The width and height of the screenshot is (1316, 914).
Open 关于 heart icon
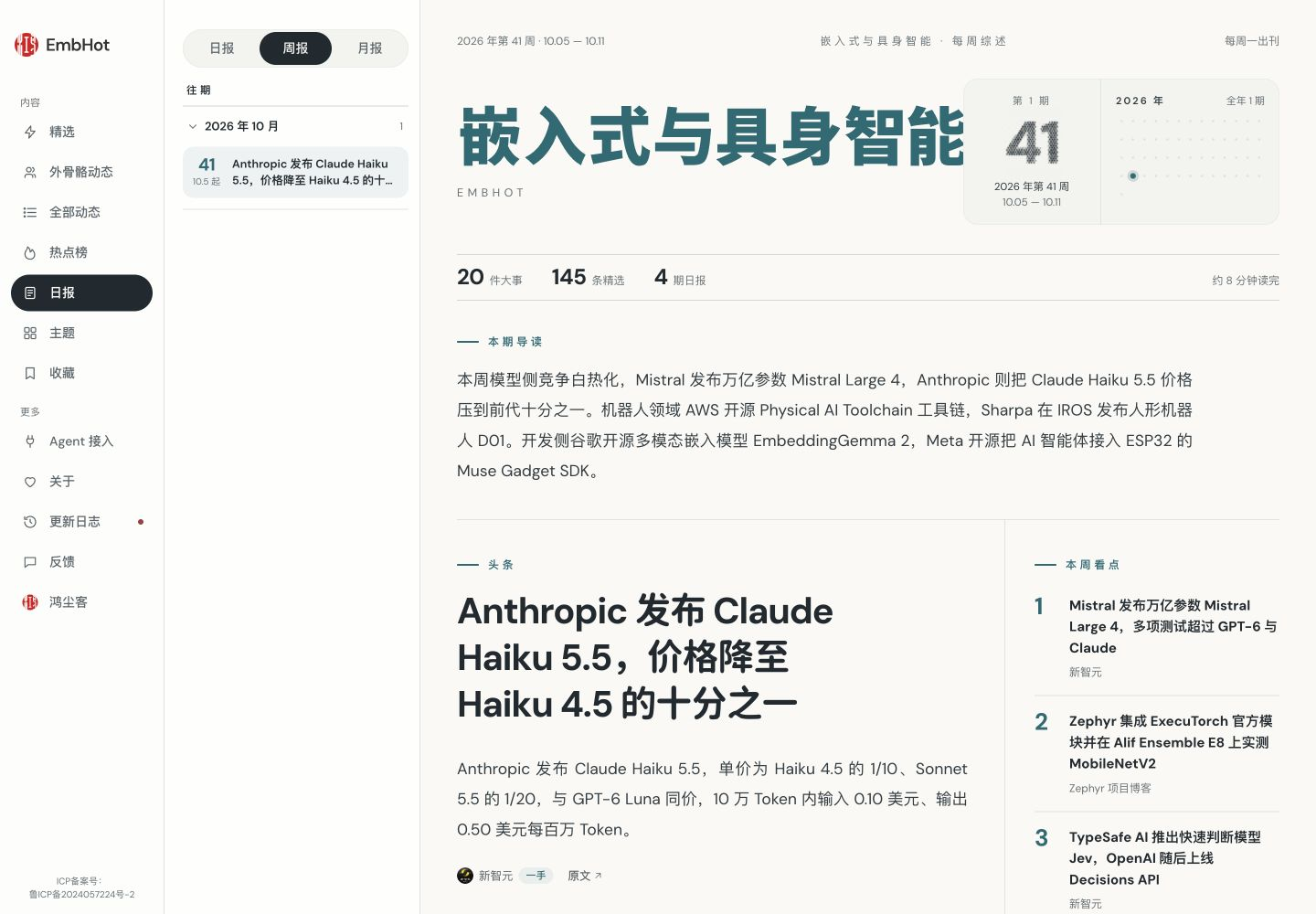(30, 482)
